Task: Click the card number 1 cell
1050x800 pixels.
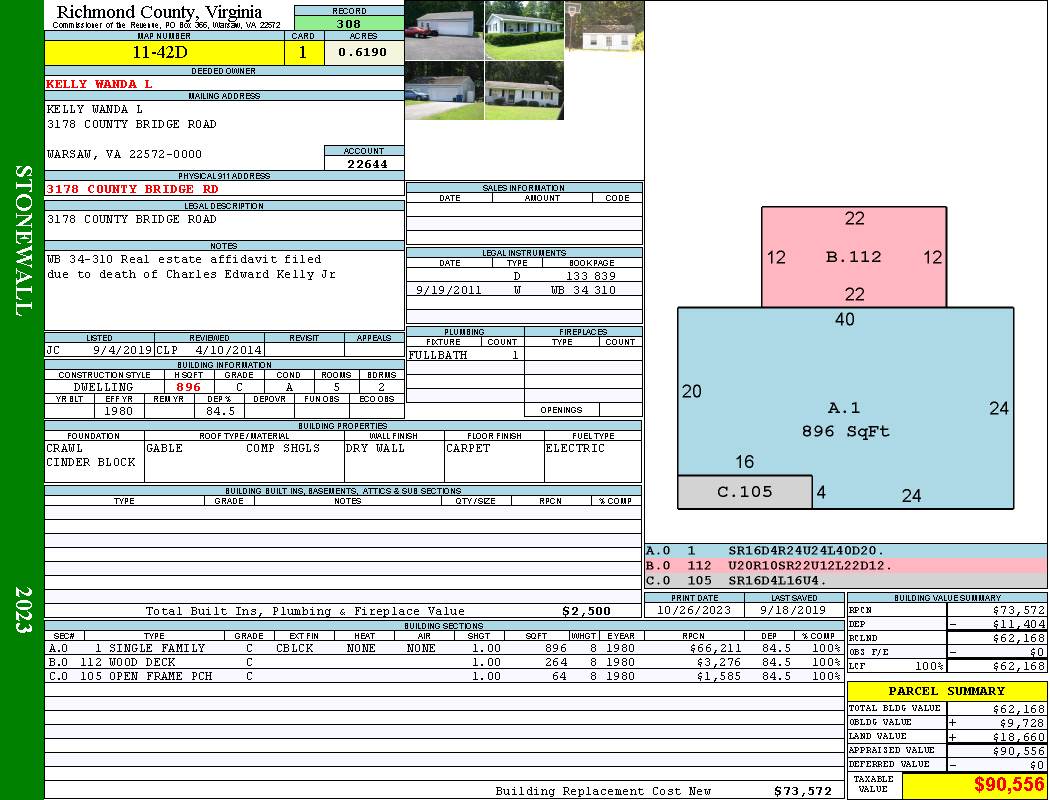Action: (303, 52)
